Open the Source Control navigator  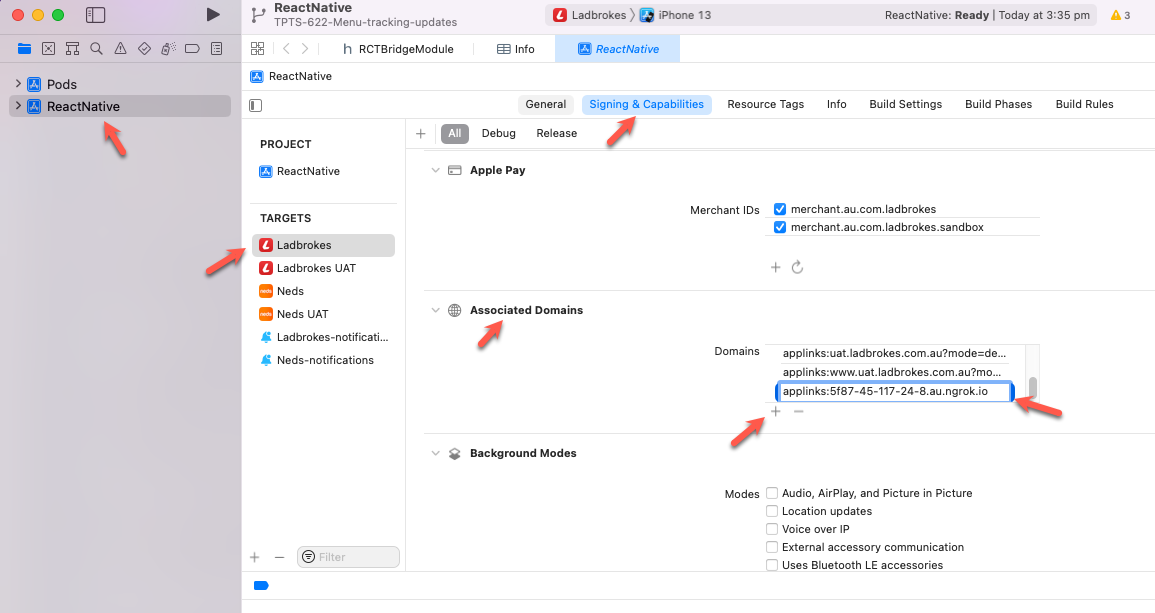49,49
